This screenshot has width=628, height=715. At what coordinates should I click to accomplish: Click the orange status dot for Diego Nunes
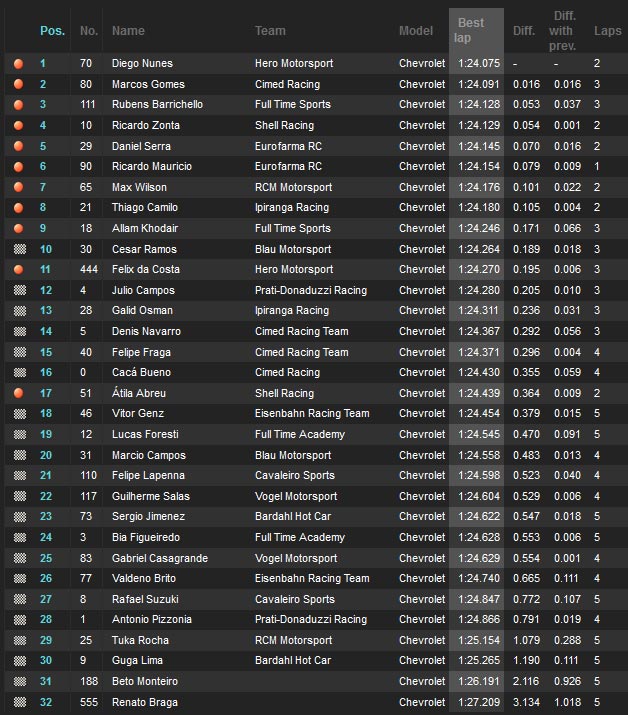(x=19, y=63)
